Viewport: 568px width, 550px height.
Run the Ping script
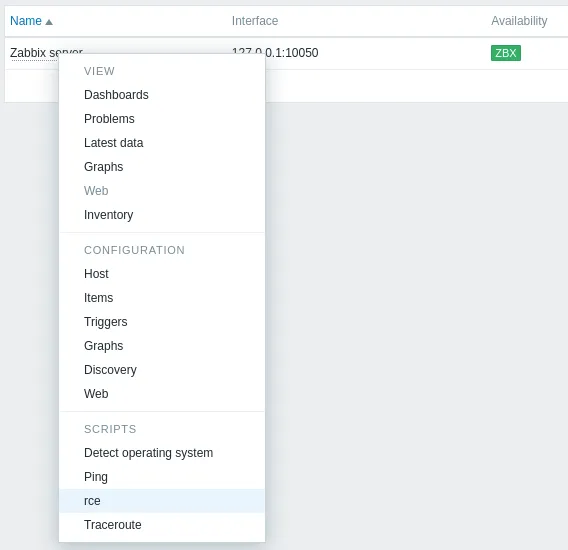96,477
